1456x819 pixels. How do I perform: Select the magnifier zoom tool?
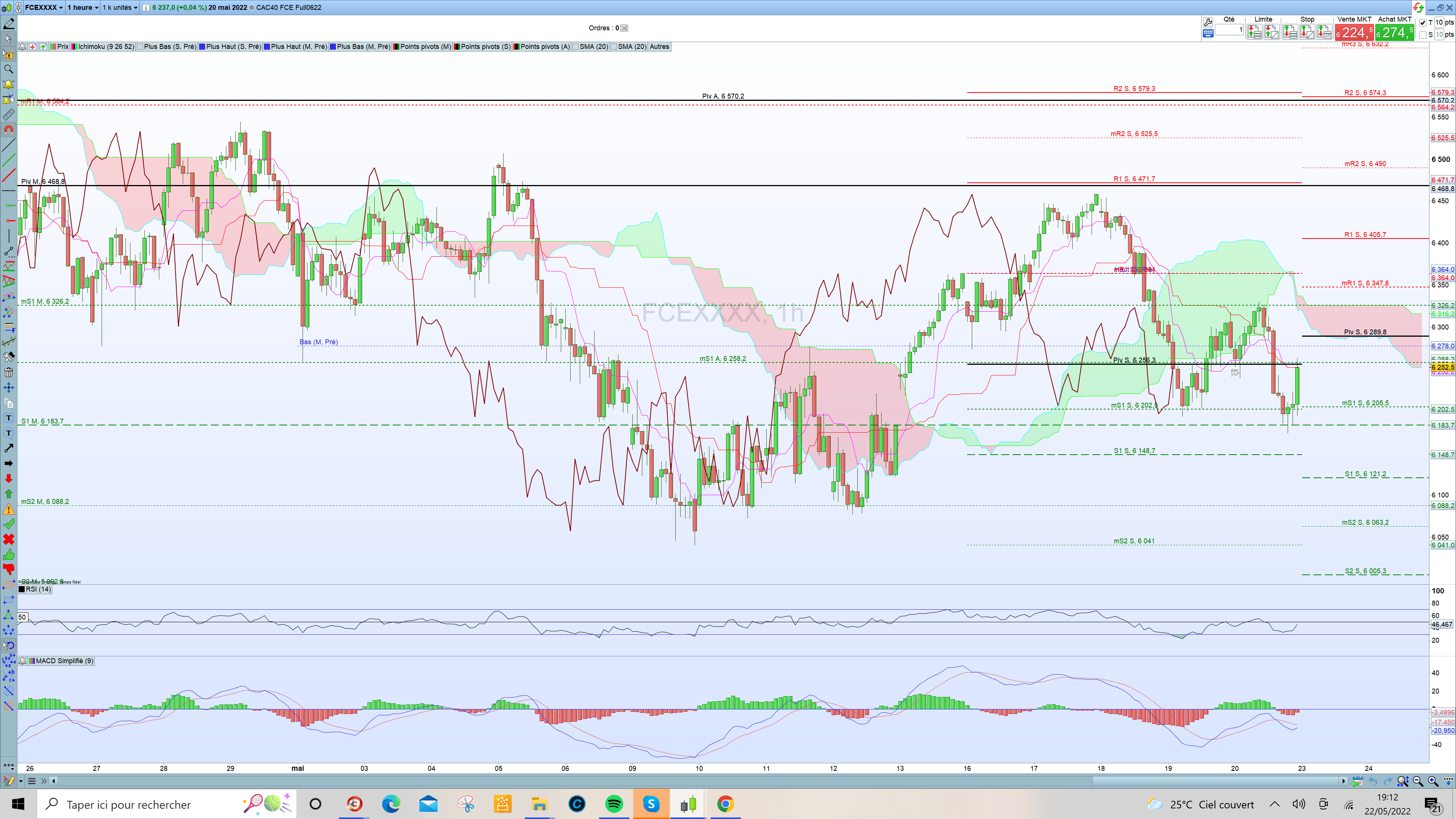click(8, 69)
